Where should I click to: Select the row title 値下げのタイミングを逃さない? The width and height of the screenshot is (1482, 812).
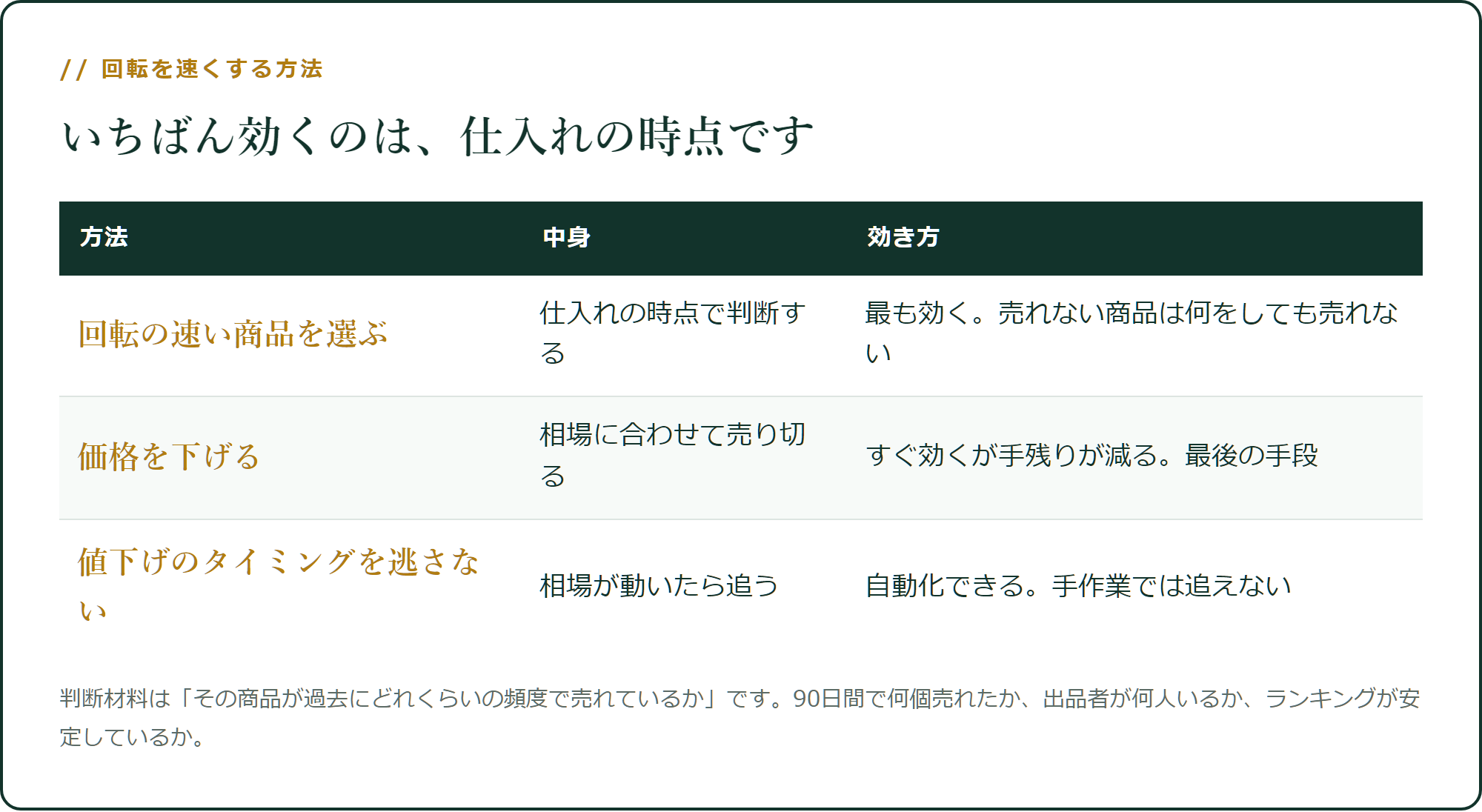click(x=279, y=586)
